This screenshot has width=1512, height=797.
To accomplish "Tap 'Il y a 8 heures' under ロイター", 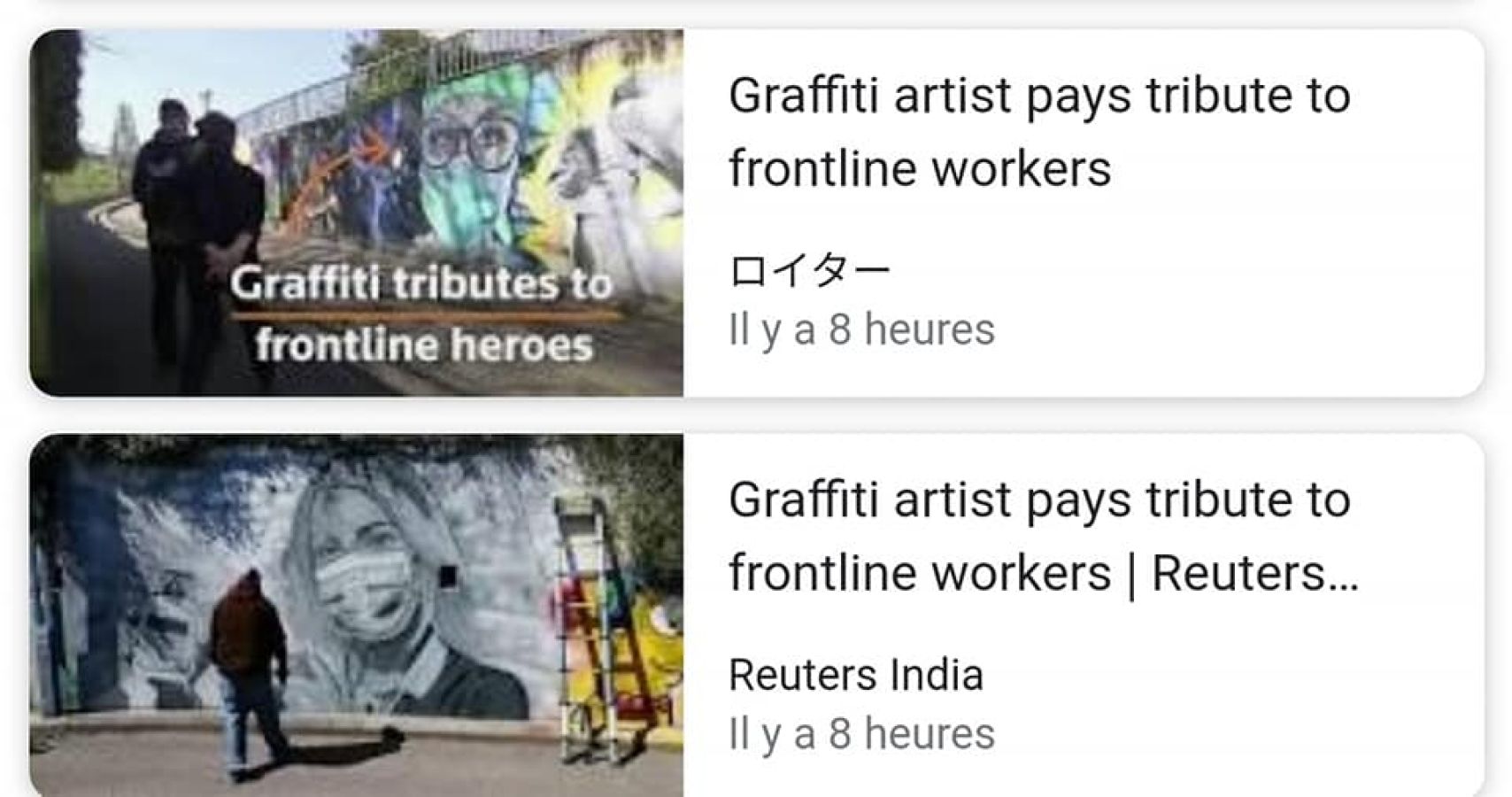I will pos(861,329).
